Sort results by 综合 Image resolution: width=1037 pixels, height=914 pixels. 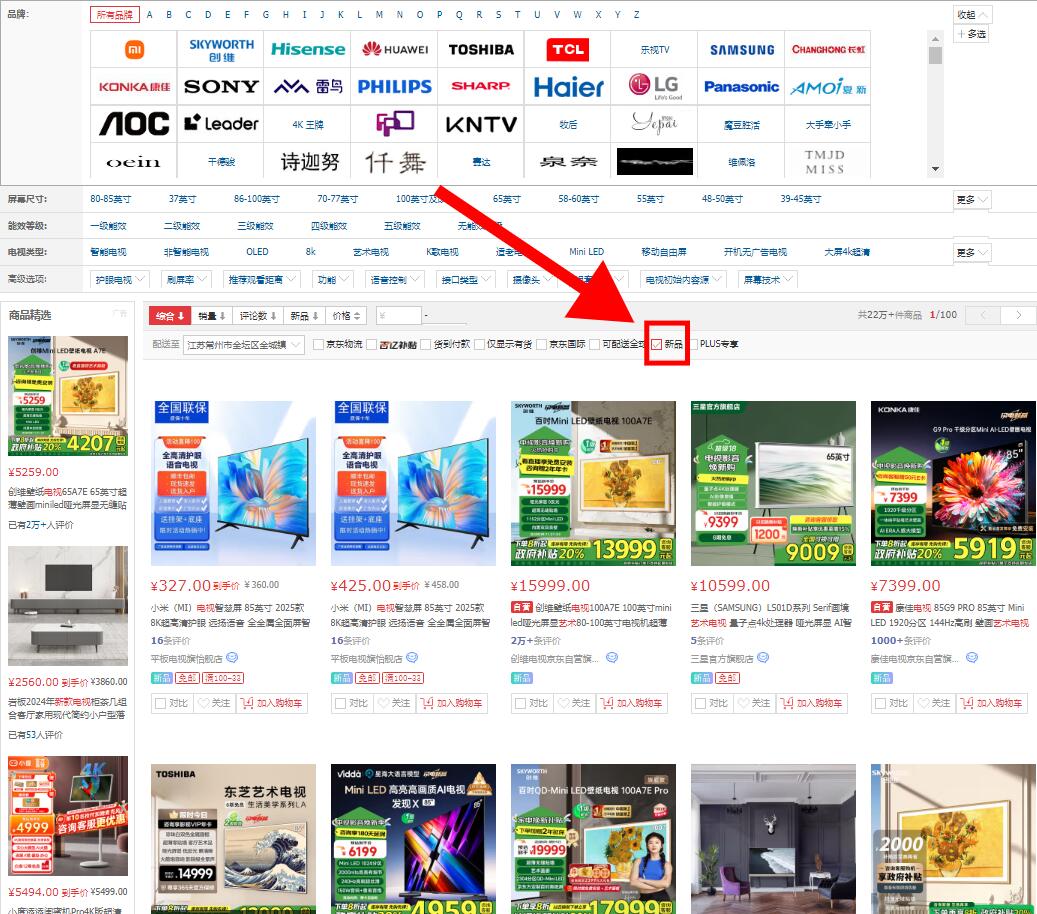pos(170,316)
